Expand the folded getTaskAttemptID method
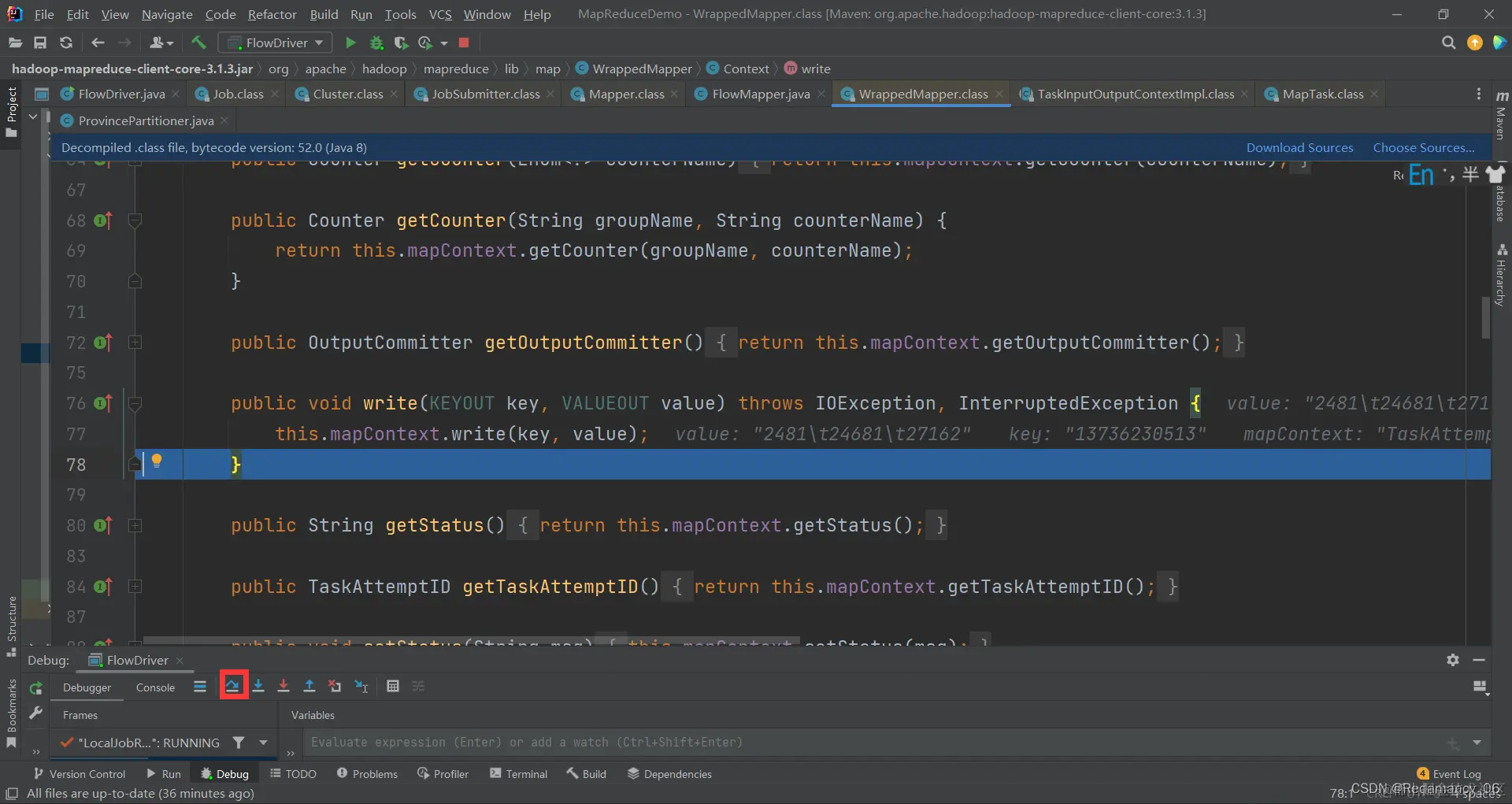Image resolution: width=1512 pixels, height=804 pixels. (x=135, y=587)
